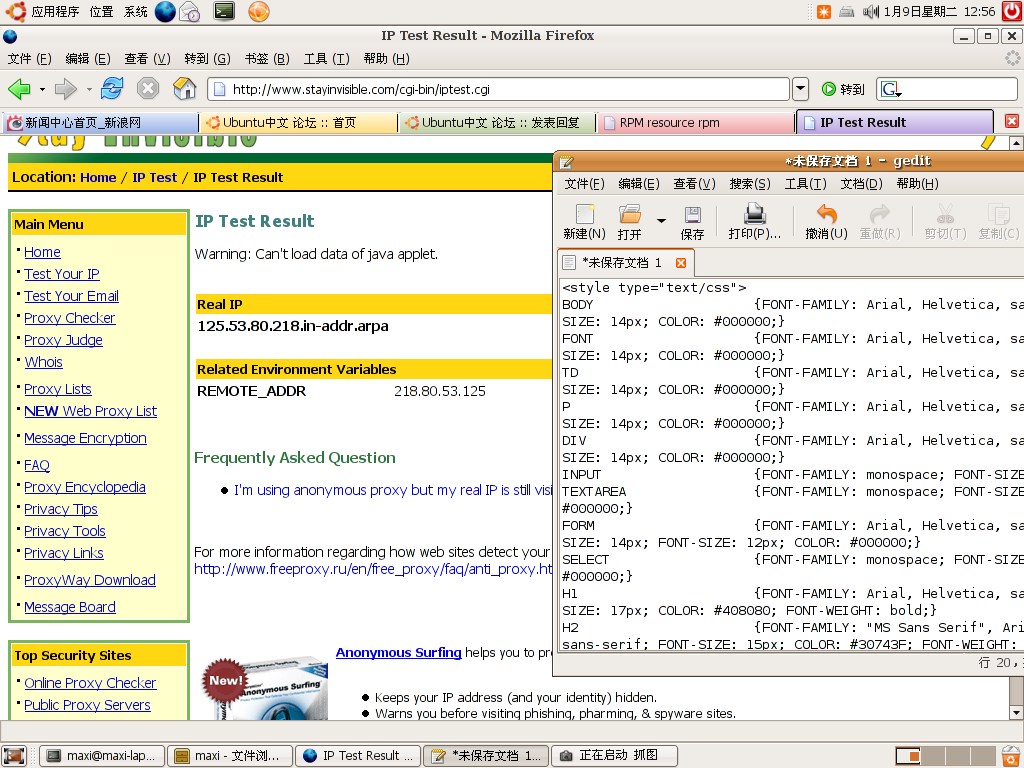Print using gedit's 打印 icon

coord(754,221)
